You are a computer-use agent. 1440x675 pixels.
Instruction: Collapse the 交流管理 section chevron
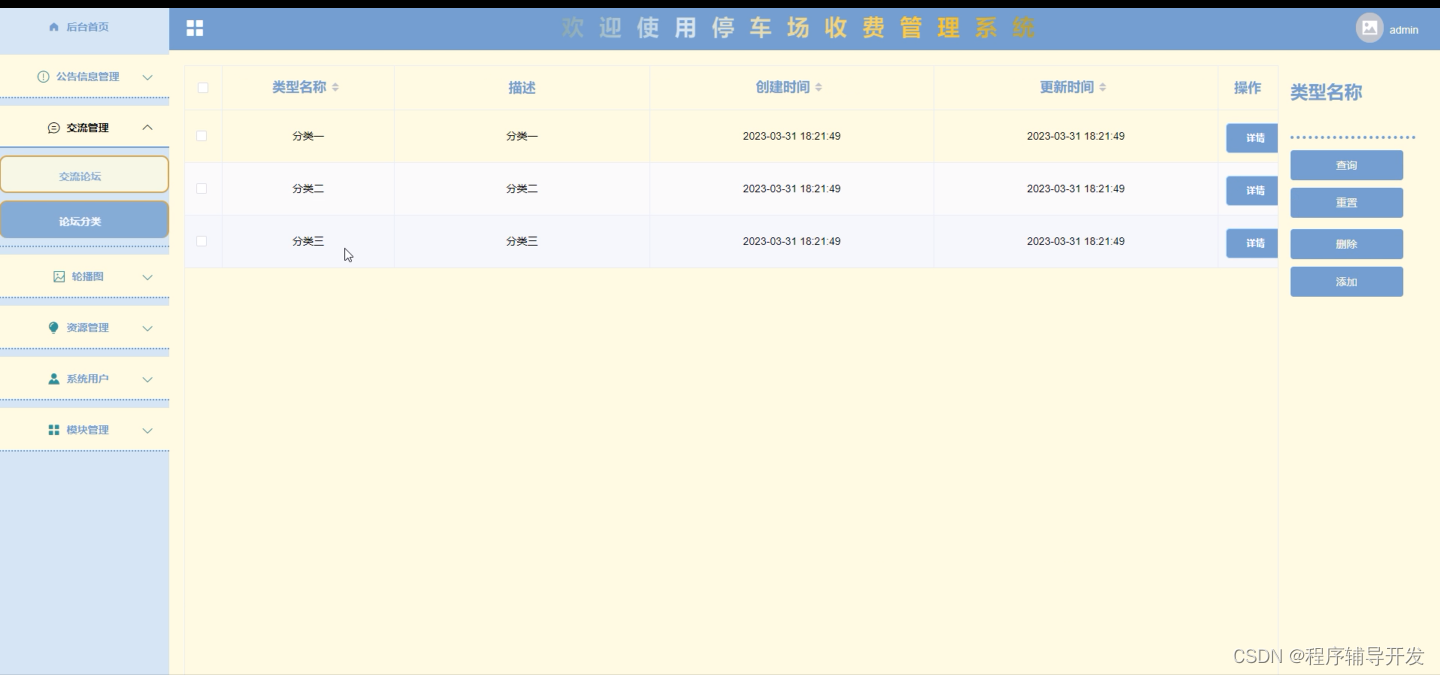point(149,127)
